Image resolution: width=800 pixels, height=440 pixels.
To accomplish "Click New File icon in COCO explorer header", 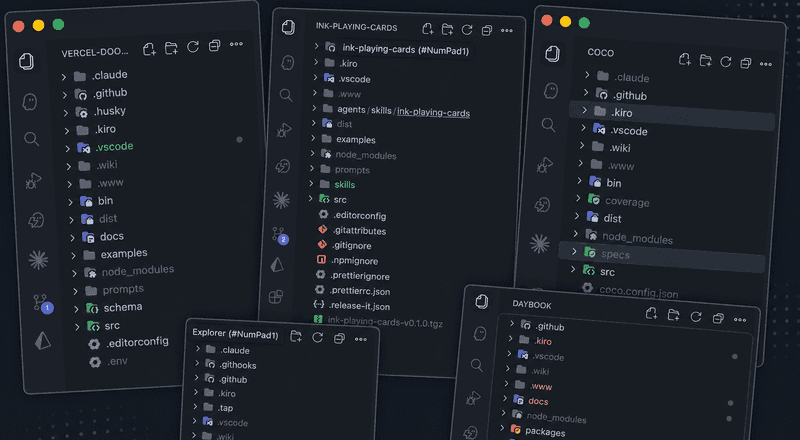I will (x=685, y=60).
